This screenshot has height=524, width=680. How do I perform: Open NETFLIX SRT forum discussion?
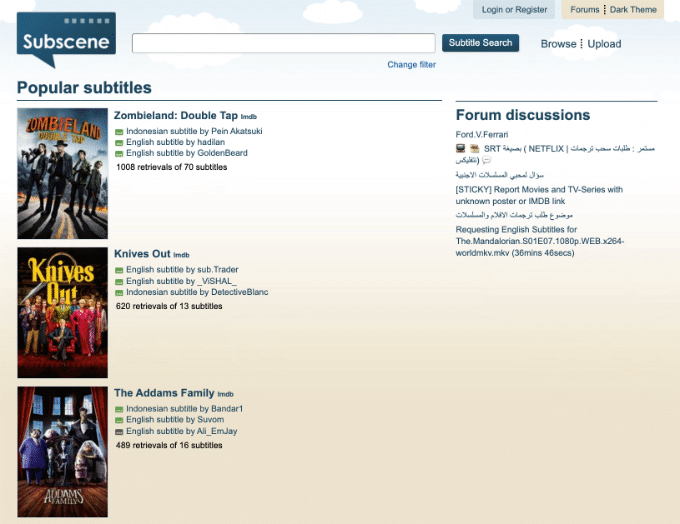click(555, 154)
